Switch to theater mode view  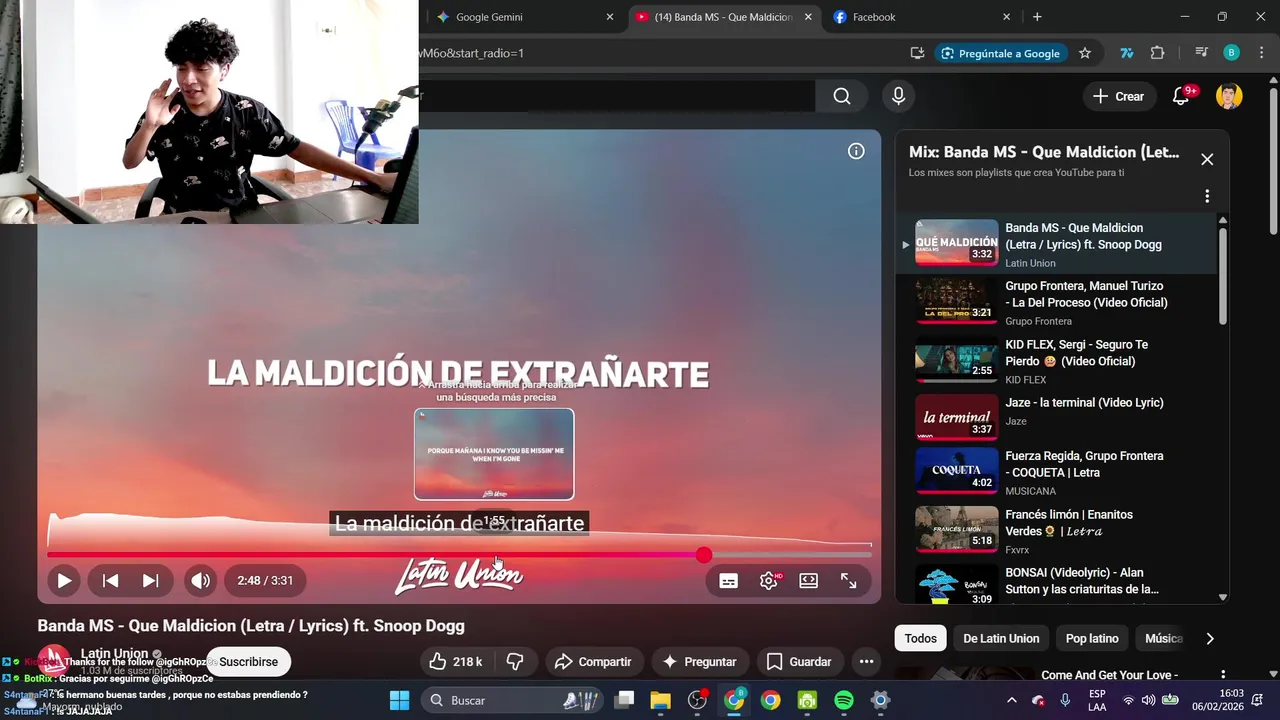click(809, 581)
